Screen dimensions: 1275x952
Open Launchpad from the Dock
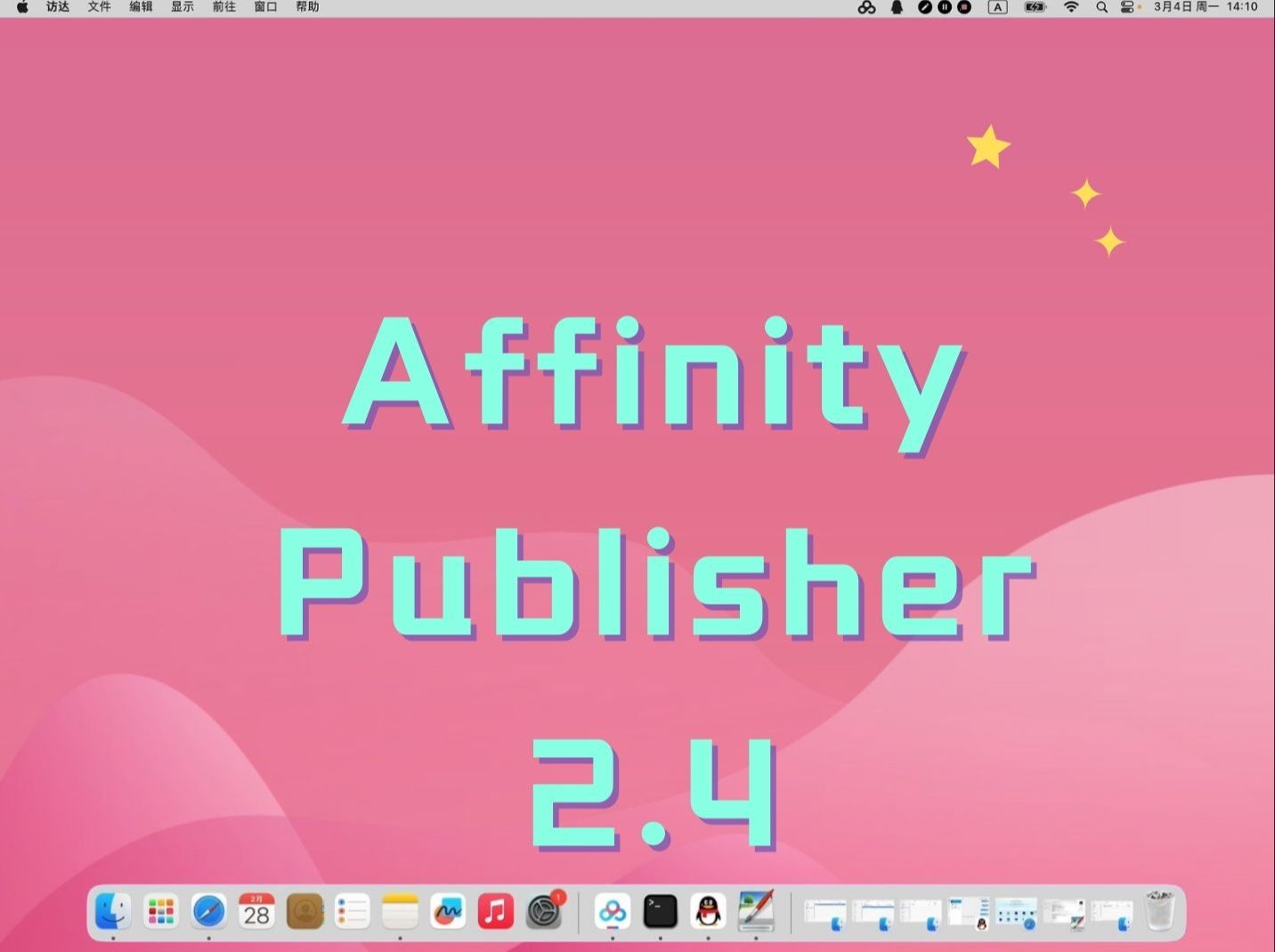coord(161,911)
